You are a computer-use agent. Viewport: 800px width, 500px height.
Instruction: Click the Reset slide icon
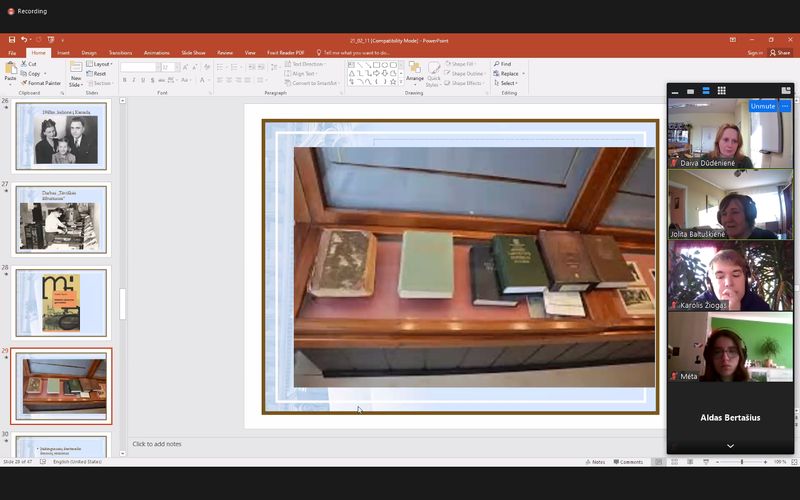click(x=97, y=73)
